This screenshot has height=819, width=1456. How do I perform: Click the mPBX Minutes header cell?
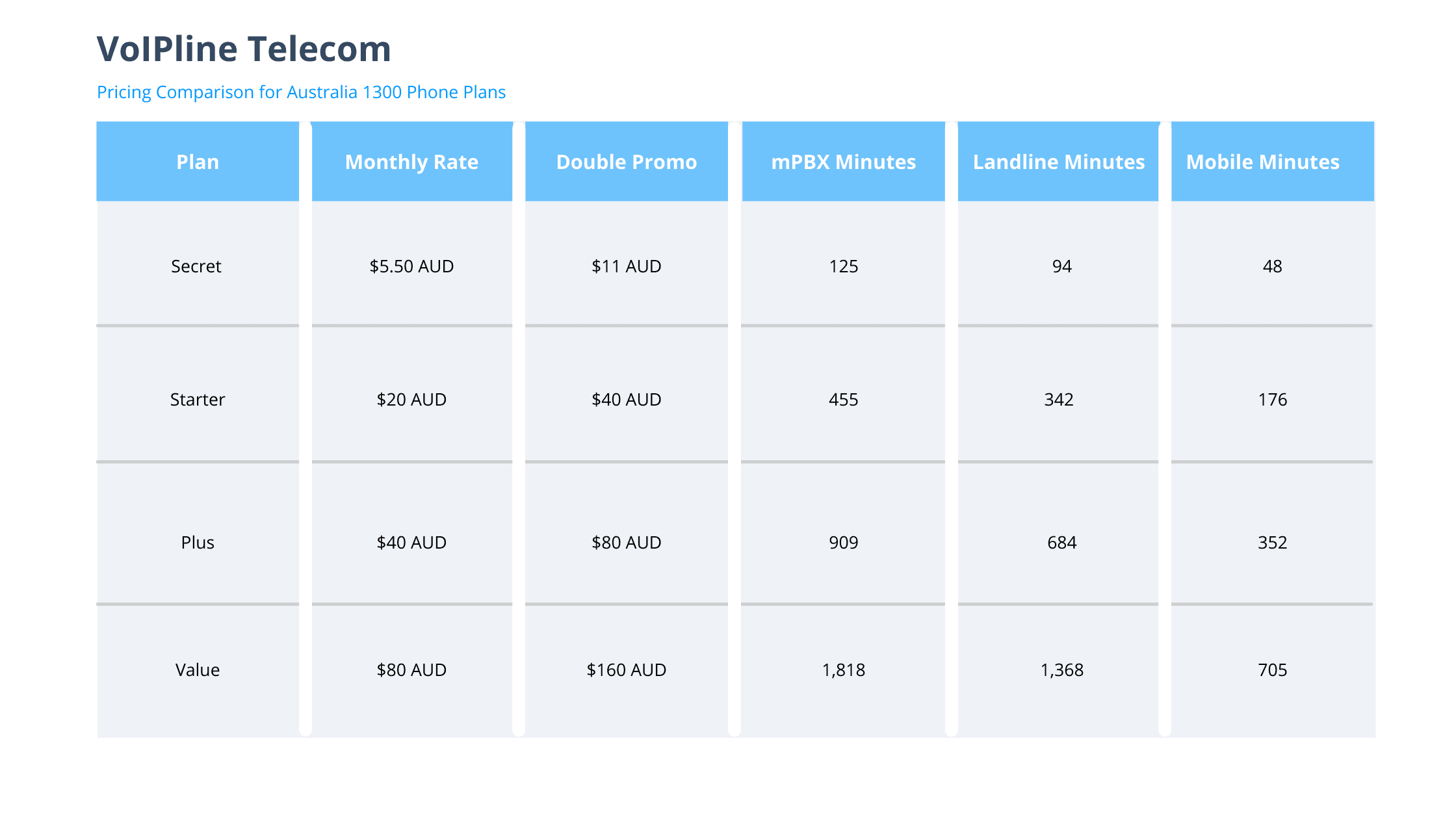(x=843, y=162)
